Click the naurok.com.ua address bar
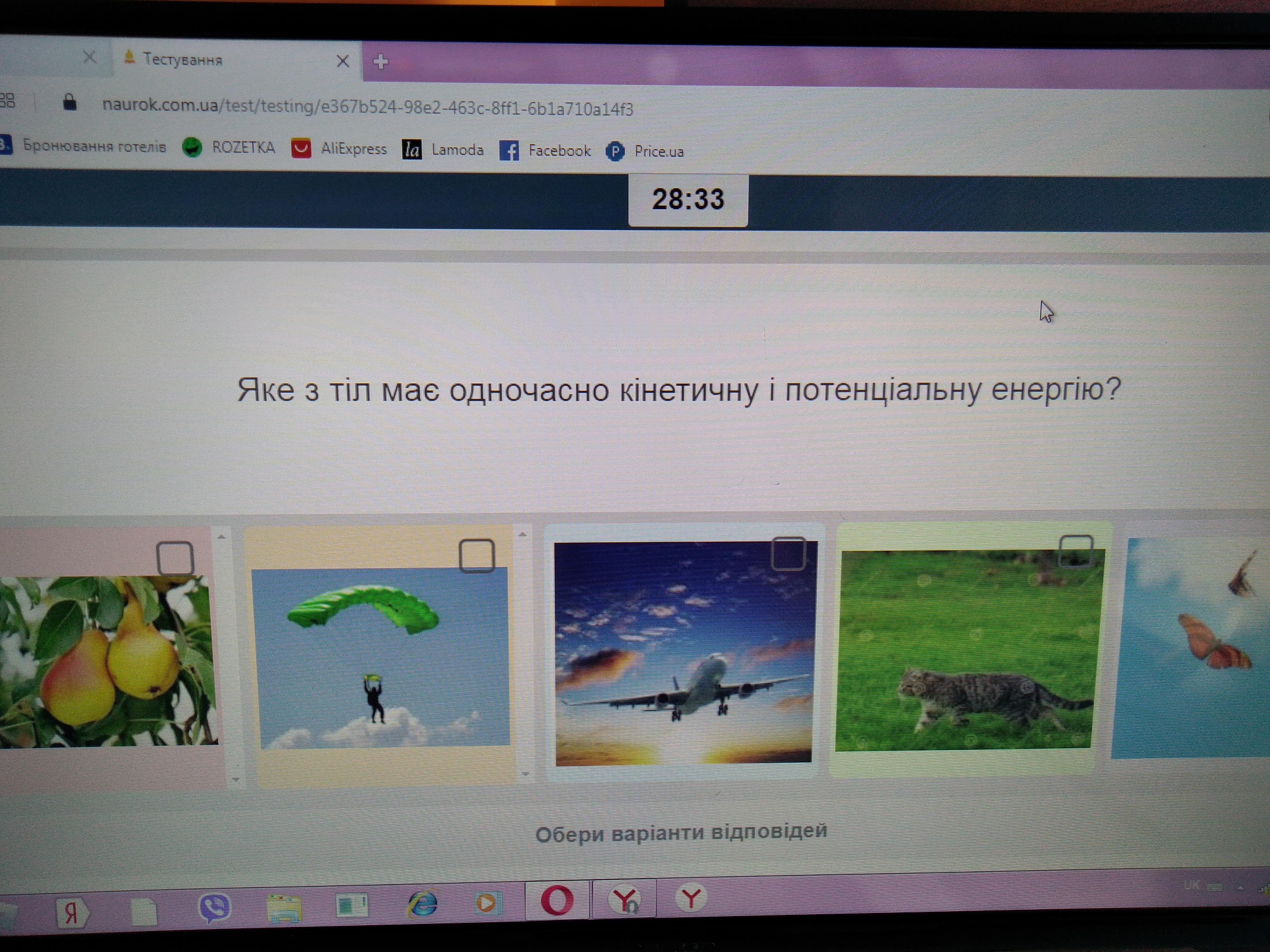Screen dimensions: 1270x952 [368, 107]
